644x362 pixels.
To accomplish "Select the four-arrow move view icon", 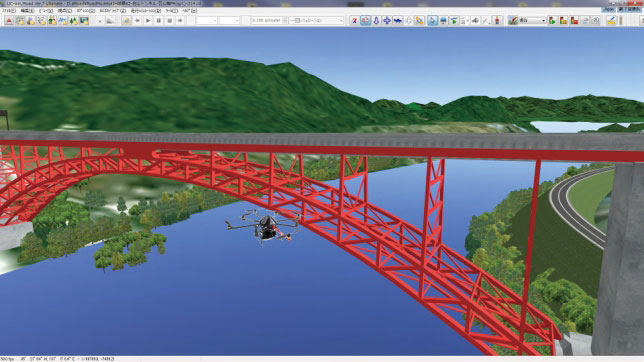I will [x=387, y=21].
